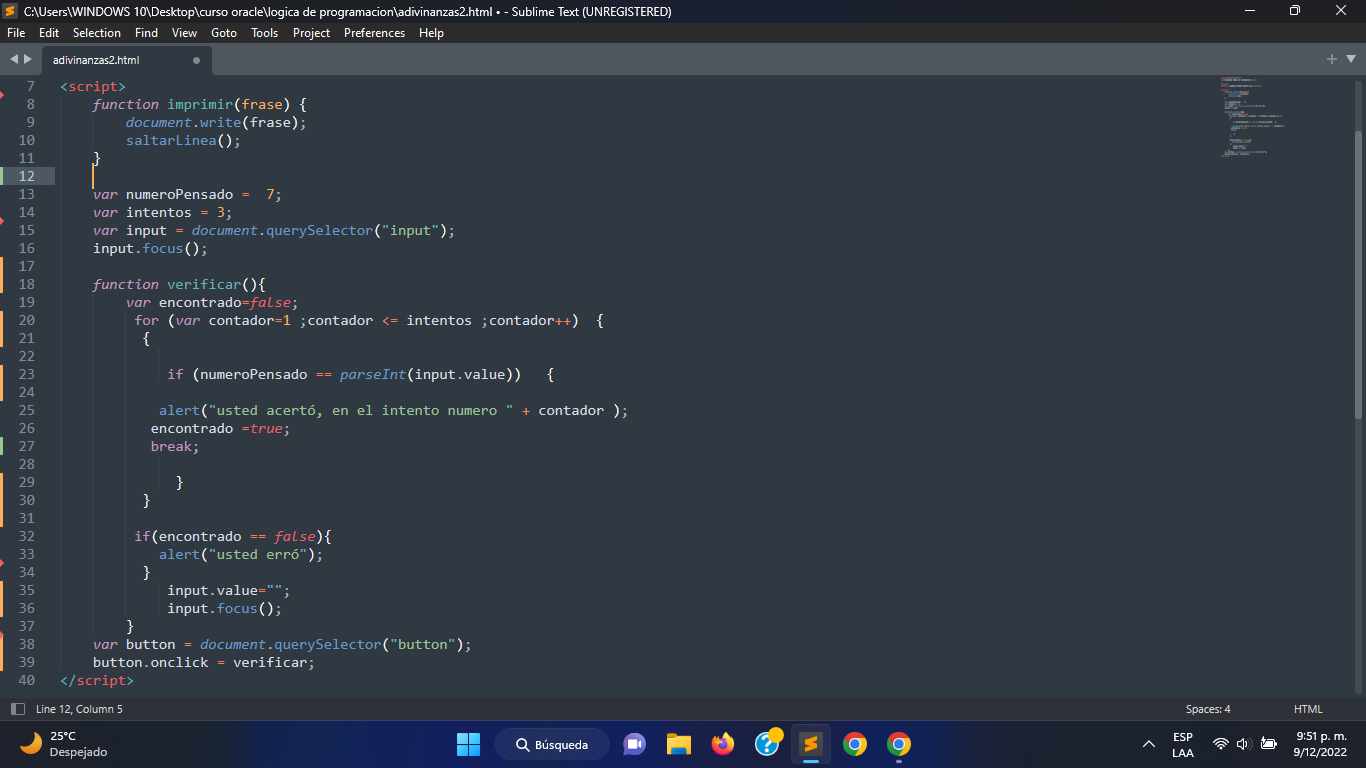Click line number 40 in the gutter
The width and height of the screenshot is (1366, 768).
coord(26,680)
